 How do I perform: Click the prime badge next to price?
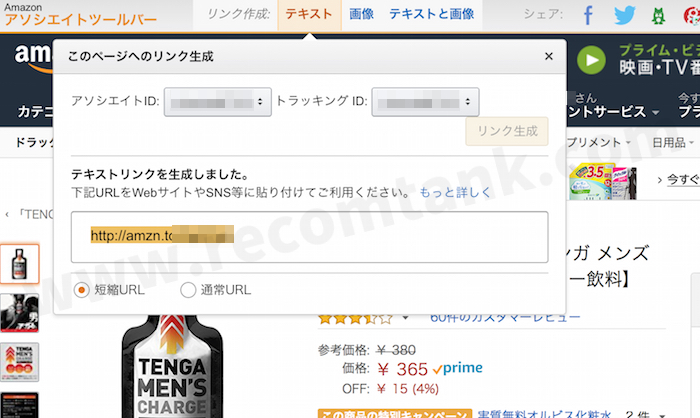pos(458,368)
